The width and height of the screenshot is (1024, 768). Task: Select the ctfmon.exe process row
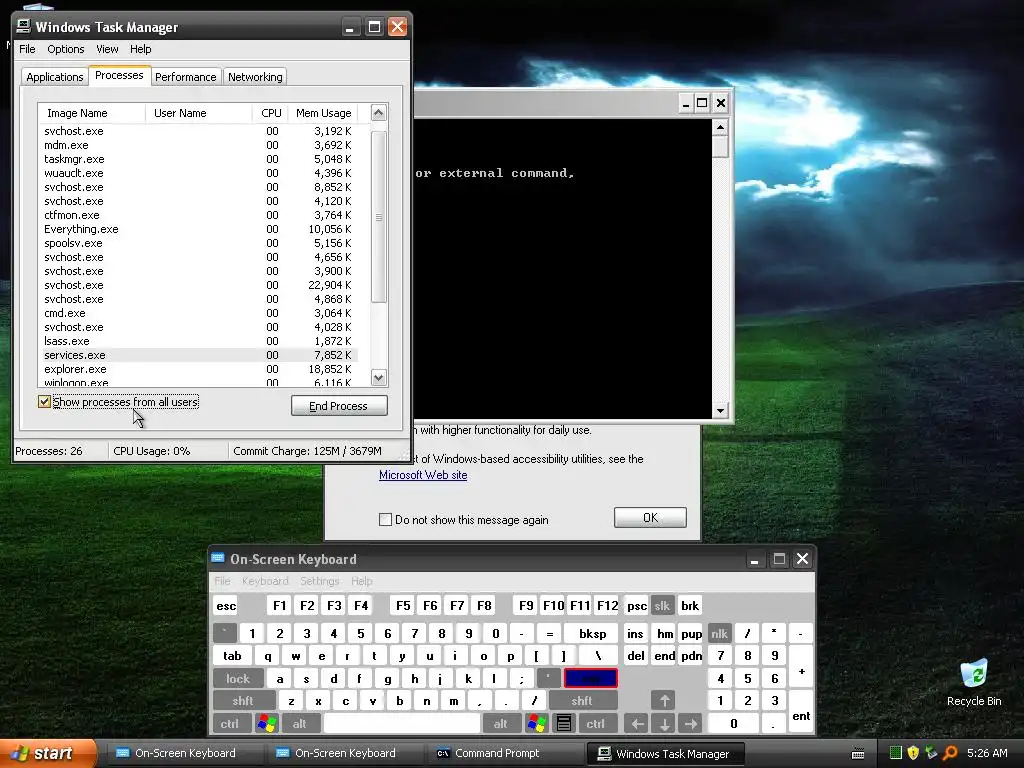[x=199, y=215]
